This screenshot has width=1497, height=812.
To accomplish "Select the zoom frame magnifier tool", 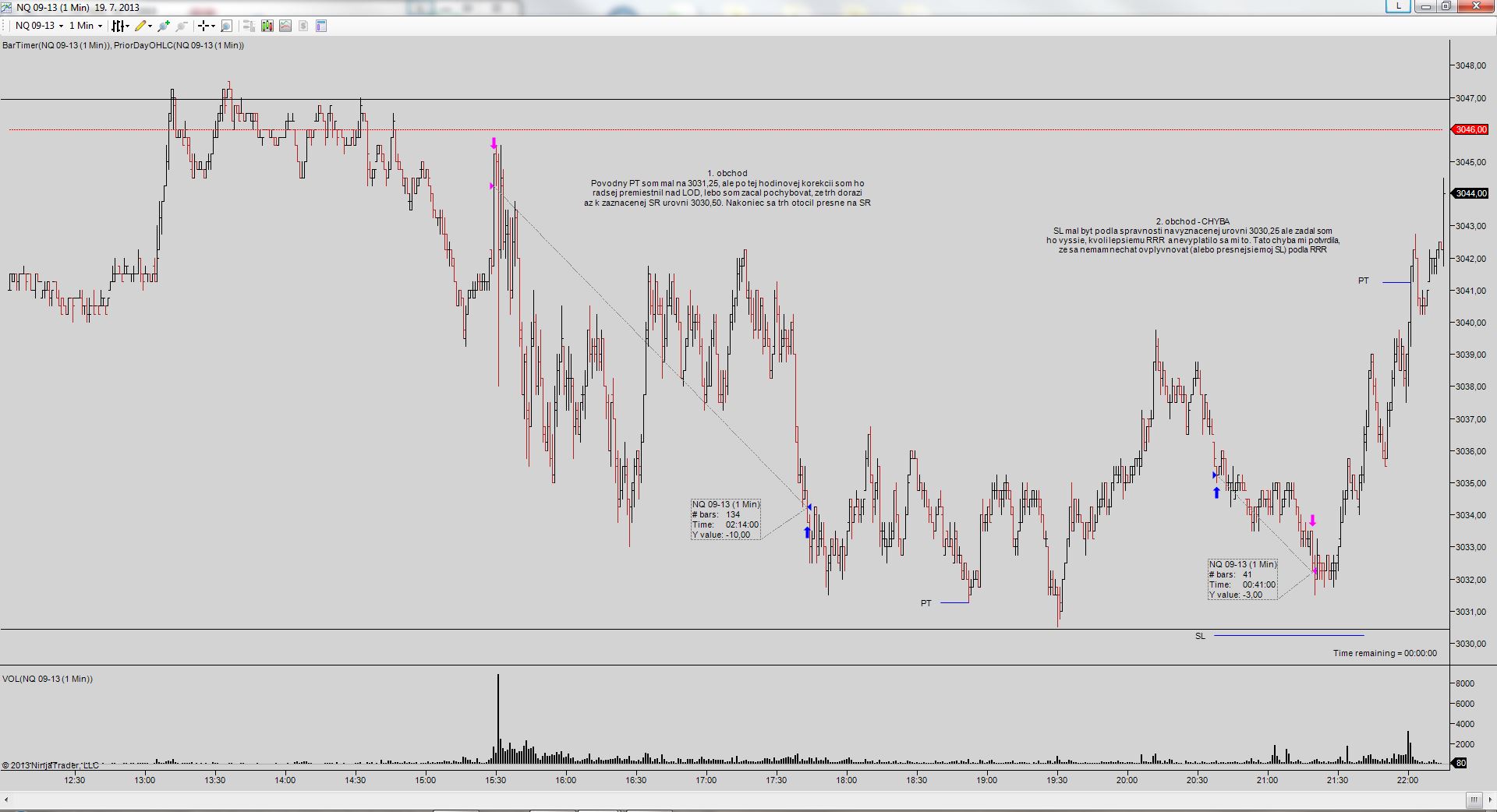I will pyautogui.click(x=226, y=26).
